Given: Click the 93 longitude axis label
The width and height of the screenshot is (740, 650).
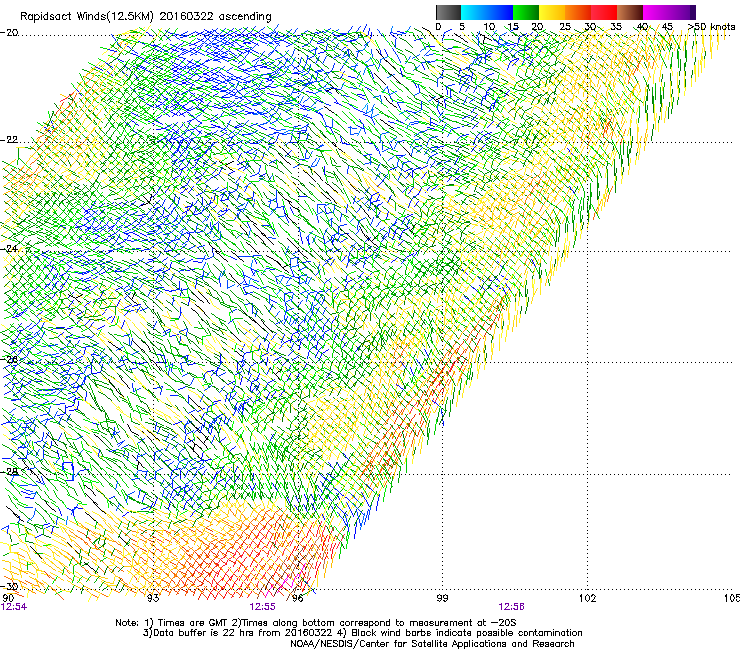Looking at the screenshot, I should (153, 598).
